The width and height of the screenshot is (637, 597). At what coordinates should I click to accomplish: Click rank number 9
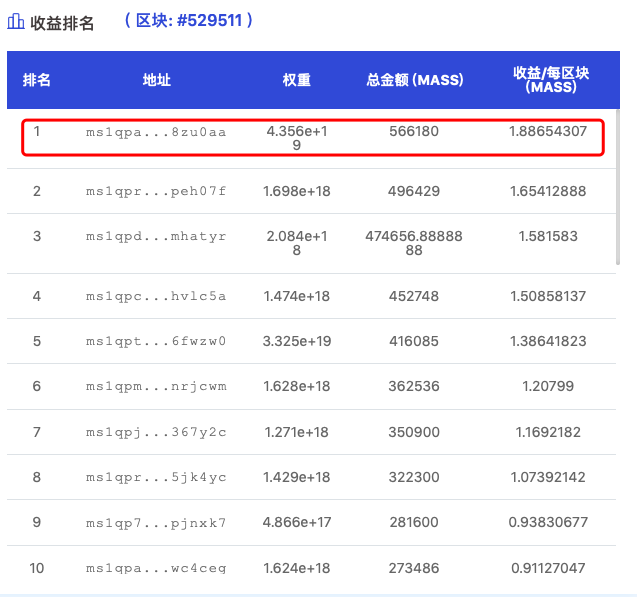[37, 522]
